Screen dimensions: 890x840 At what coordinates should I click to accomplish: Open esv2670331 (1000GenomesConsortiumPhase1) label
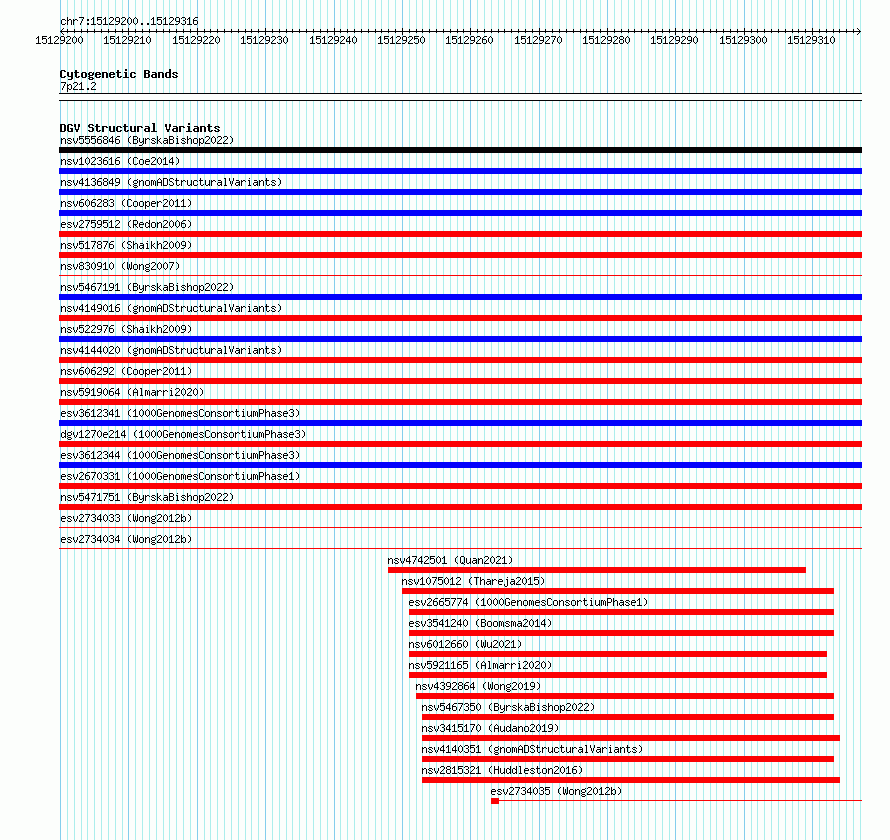pyautogui.click(x=180, y=476)
